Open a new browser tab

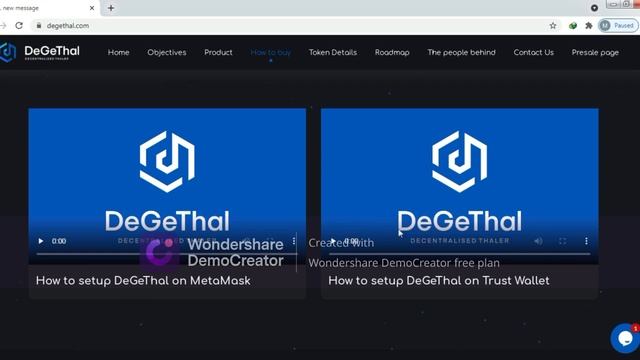pos(111,8)
